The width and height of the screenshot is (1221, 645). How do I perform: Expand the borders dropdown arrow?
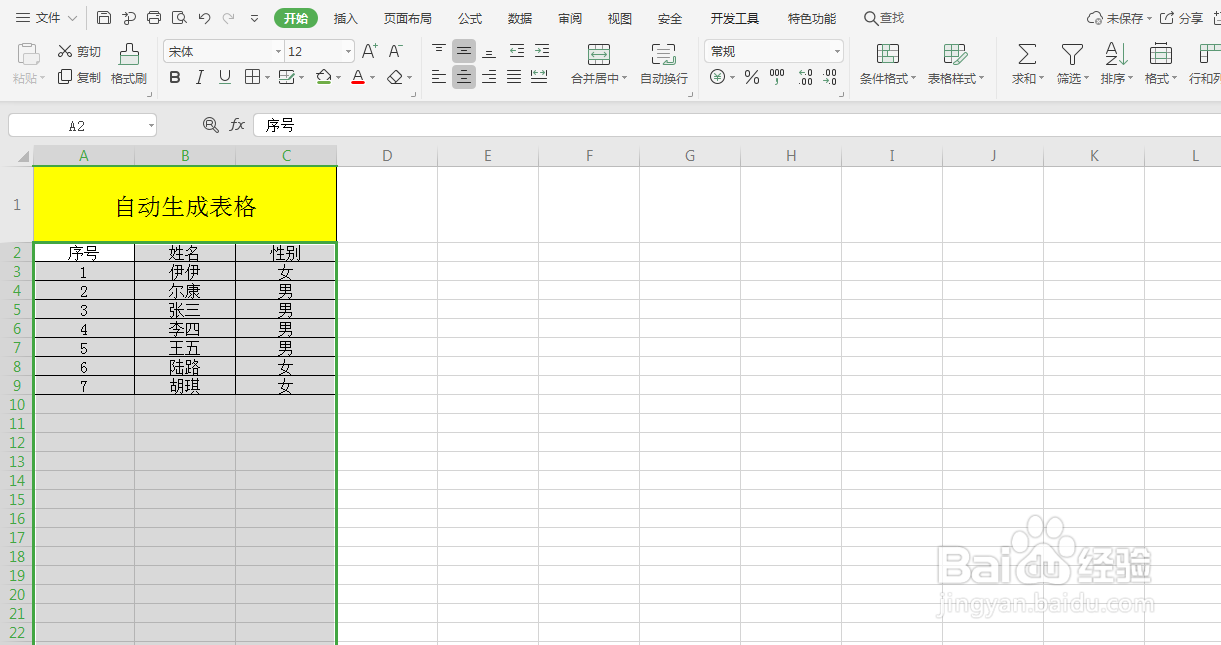[x=268, y=77]
